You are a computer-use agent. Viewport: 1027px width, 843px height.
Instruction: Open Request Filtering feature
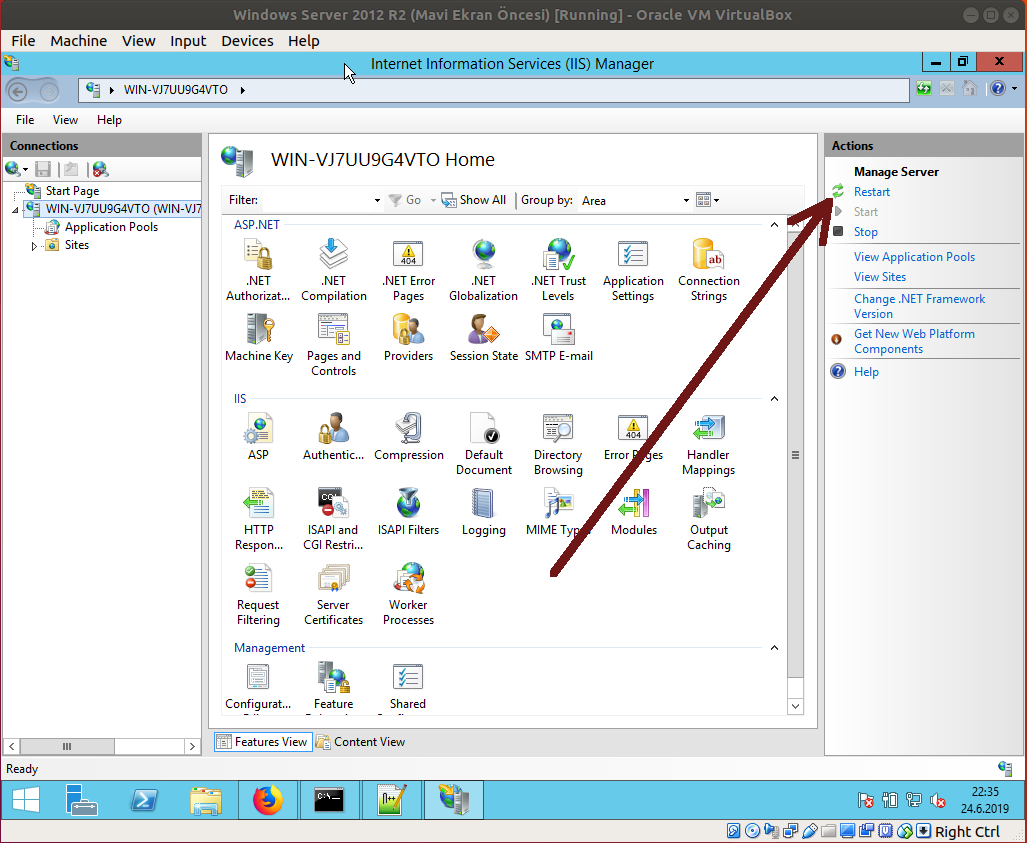click(x=258, y=594)
